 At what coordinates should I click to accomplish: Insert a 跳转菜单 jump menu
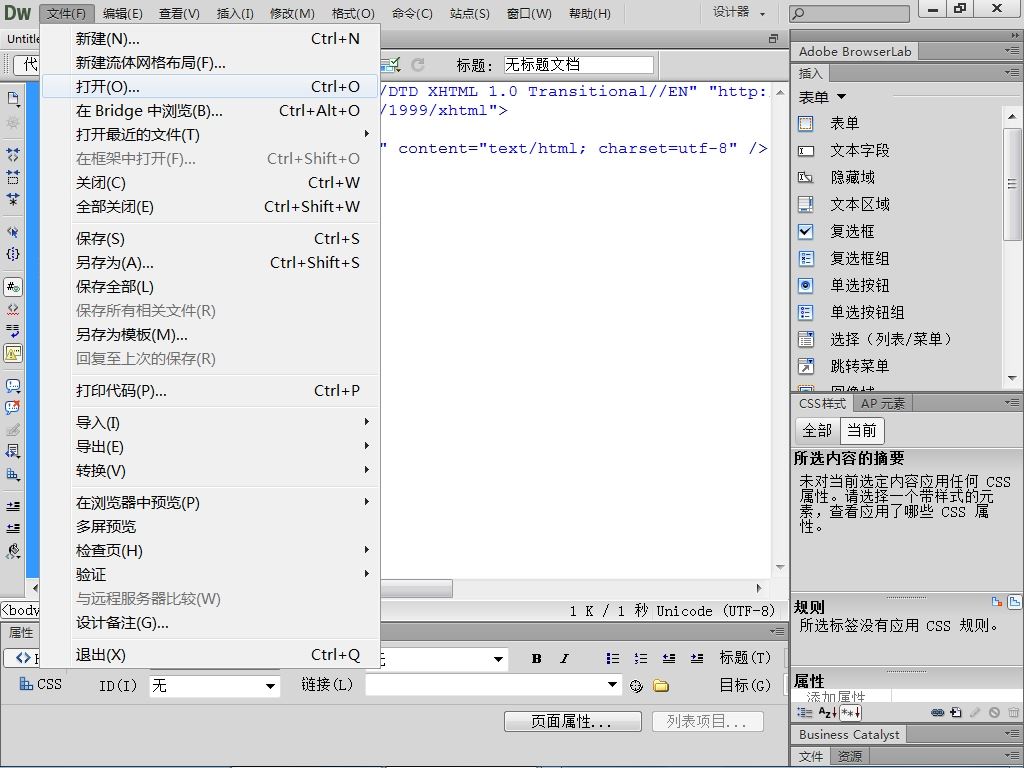[x=843, y=366]
